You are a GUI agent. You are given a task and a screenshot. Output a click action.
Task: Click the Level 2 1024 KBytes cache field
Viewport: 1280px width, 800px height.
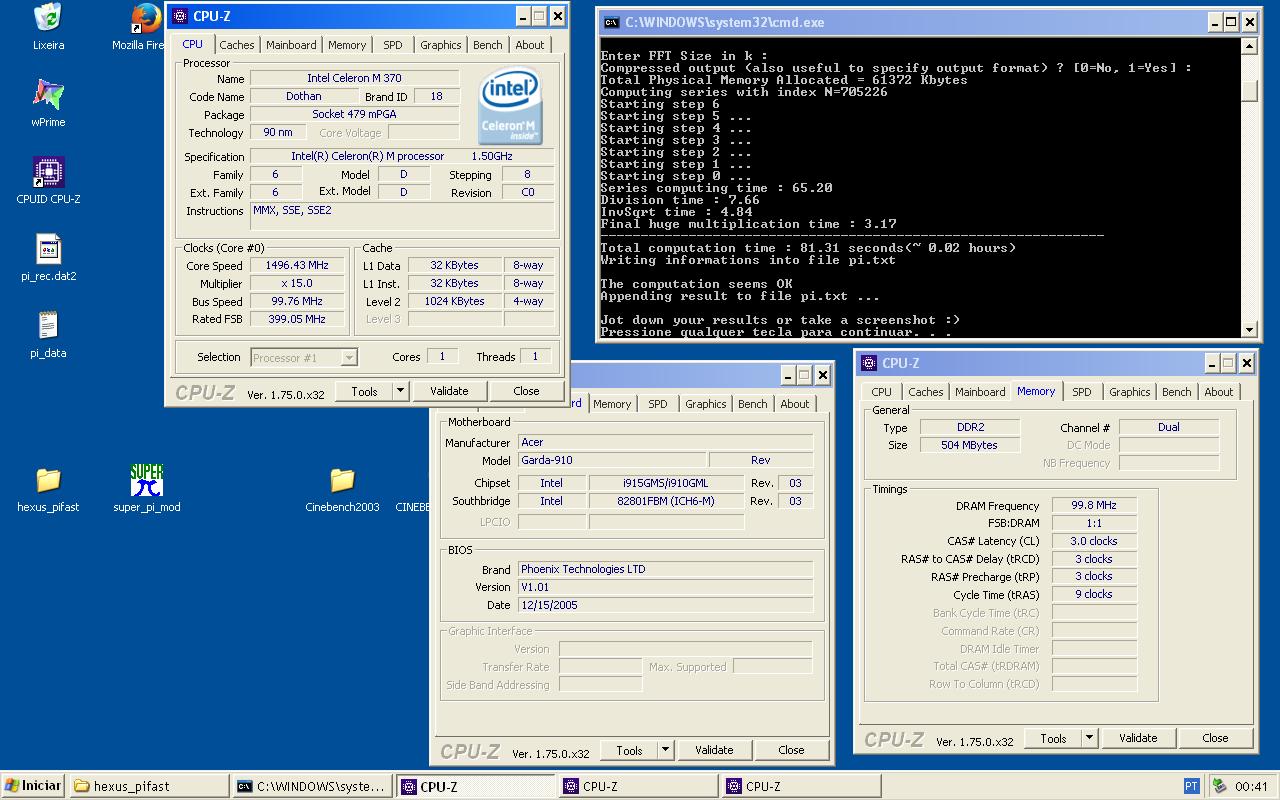[454, 301]
